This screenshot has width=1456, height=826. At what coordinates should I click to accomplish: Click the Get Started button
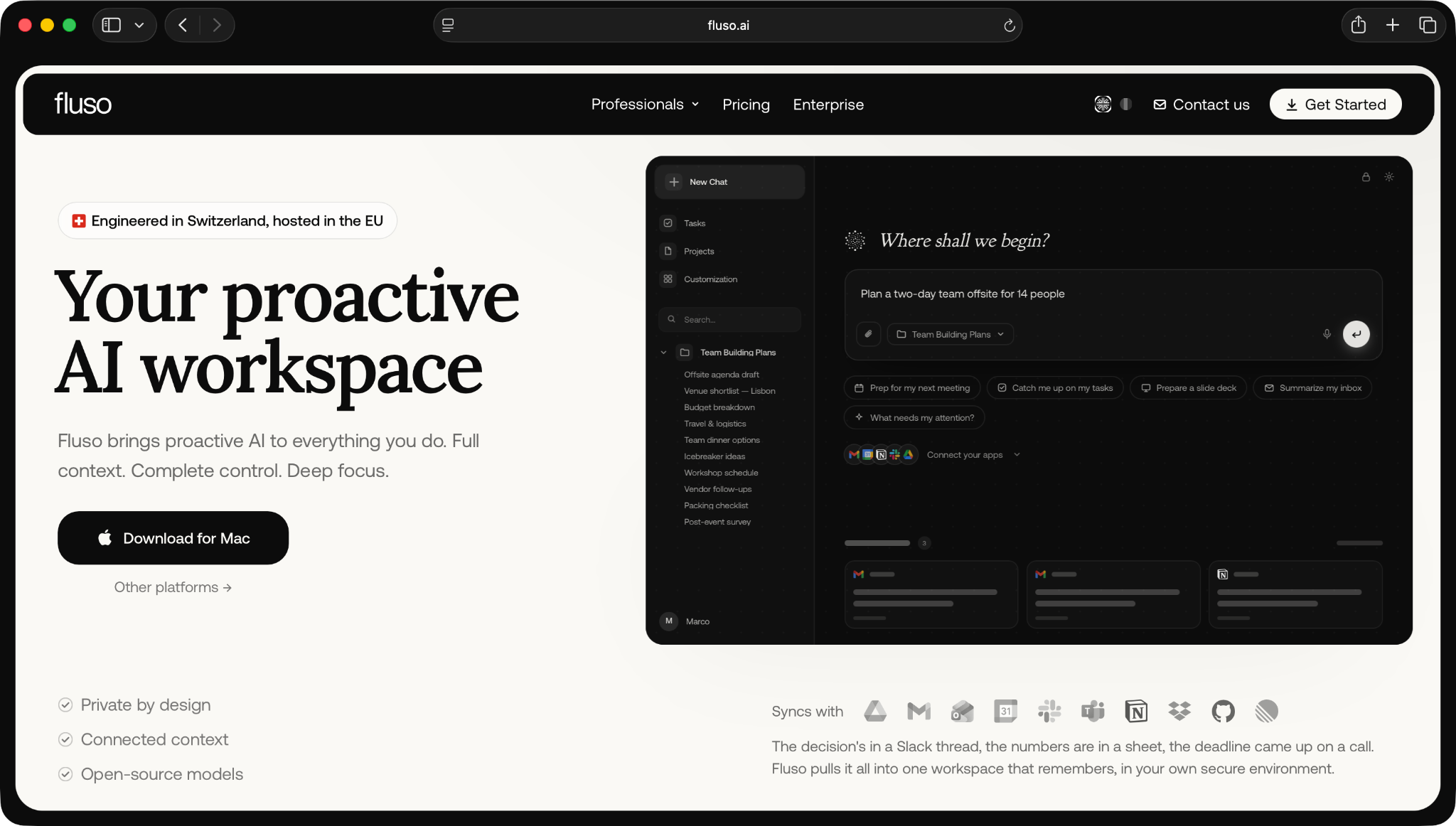pyautogui.click(x=1335, y=104)
